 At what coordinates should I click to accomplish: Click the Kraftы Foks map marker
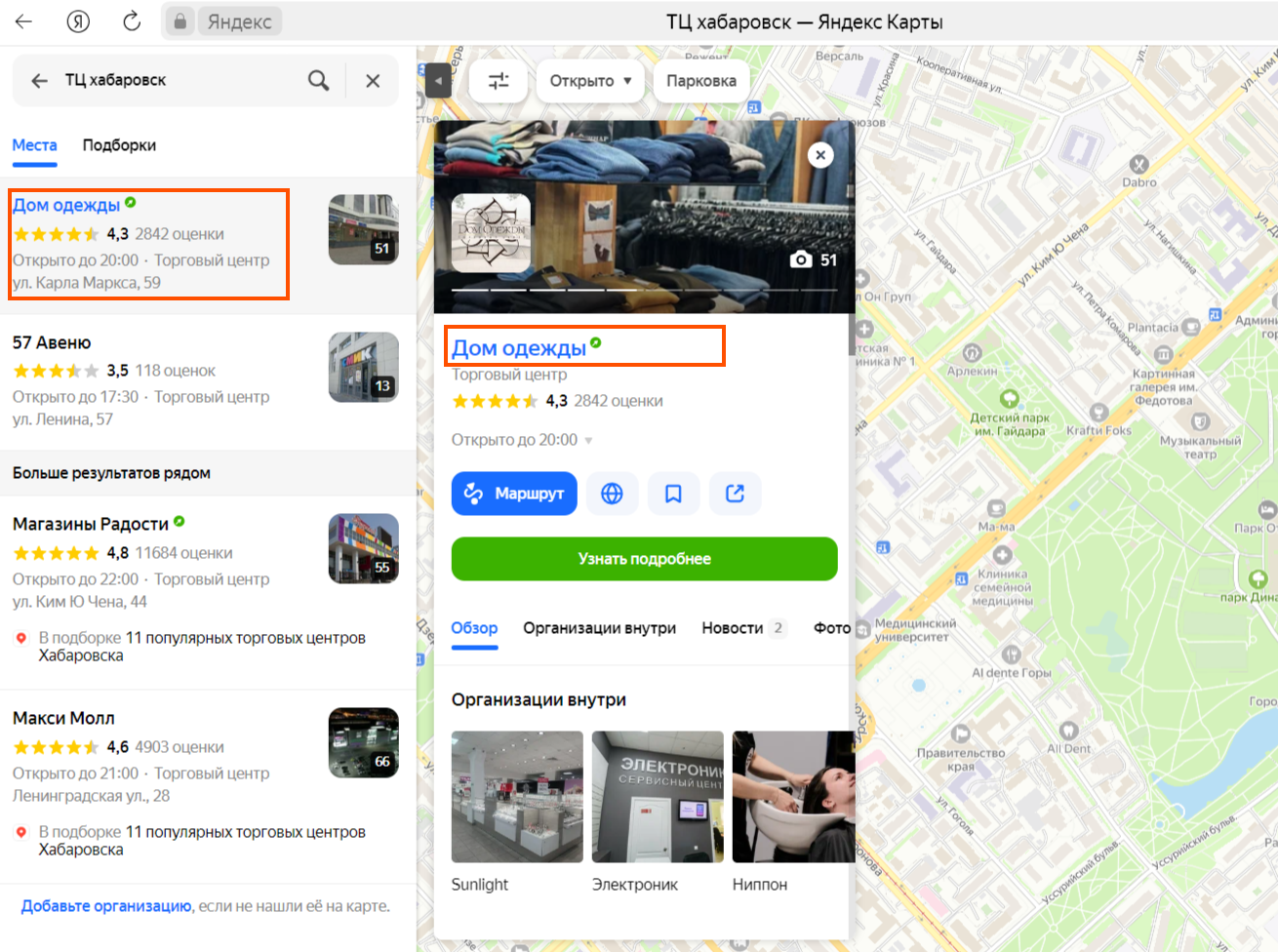(1099, 412)
